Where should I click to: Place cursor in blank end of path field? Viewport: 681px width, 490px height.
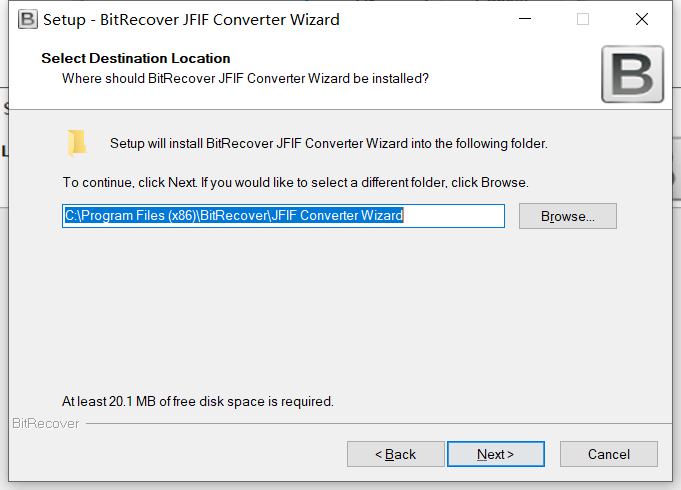(x=453, y=216)
